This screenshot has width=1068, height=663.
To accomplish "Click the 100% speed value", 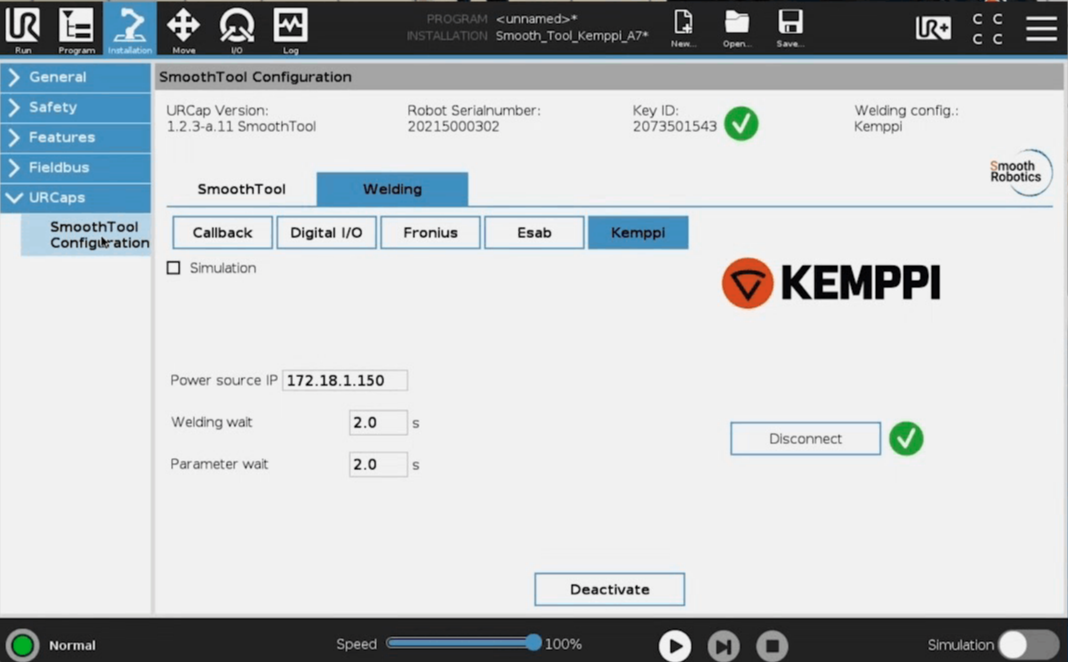I will point(563,644).
